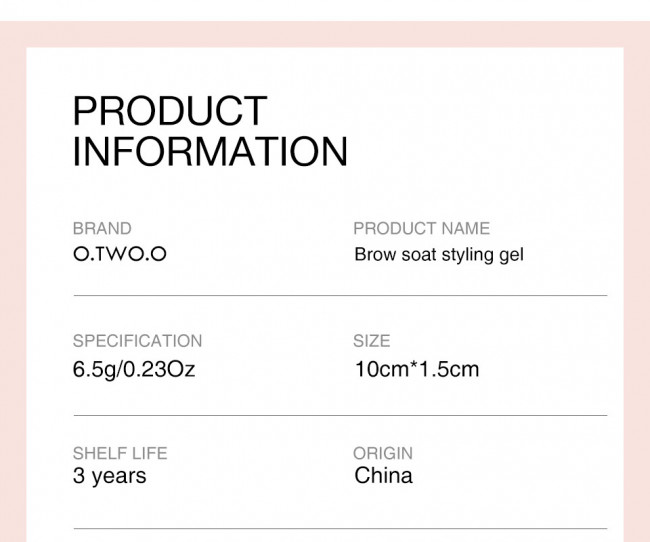Click the pink strip above the white card
Viewport: 650px width, 542px height.
pos(325,33)
